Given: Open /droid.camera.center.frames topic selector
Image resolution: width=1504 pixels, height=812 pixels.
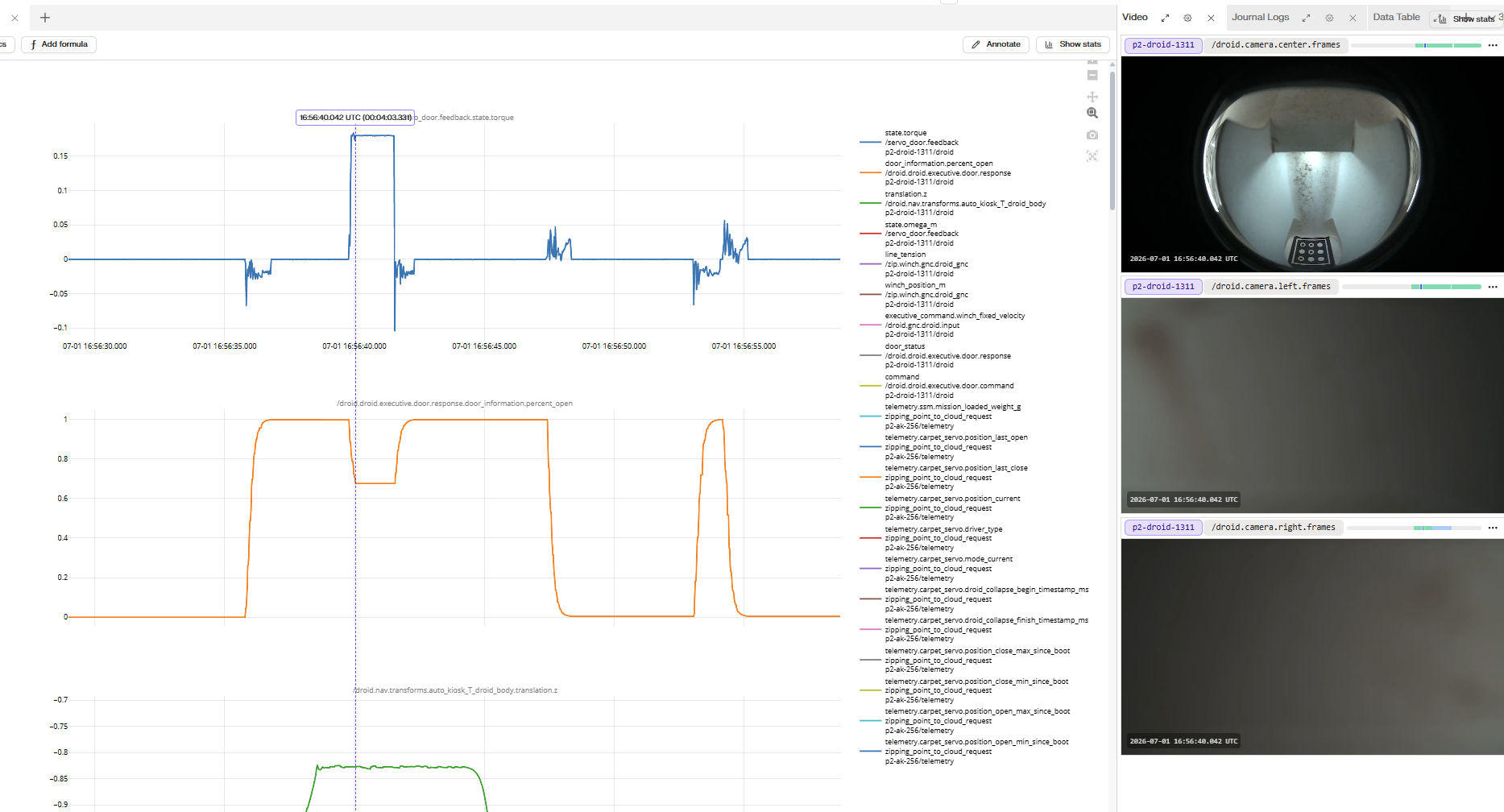Looking at the screenshot, I should pyautogui.click(x=1276, y=45).
